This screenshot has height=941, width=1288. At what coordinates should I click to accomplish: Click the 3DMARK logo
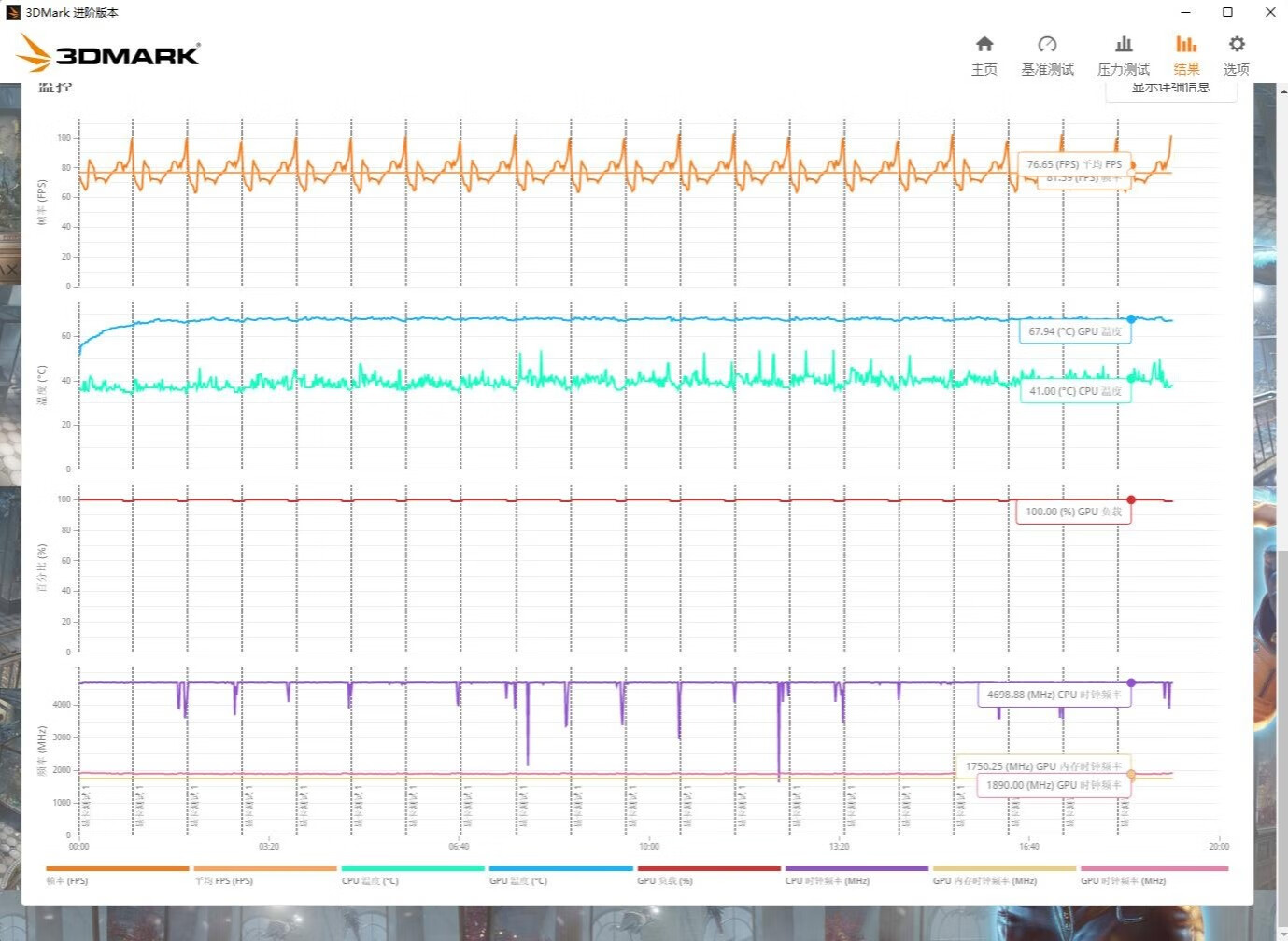coord(108,54)
